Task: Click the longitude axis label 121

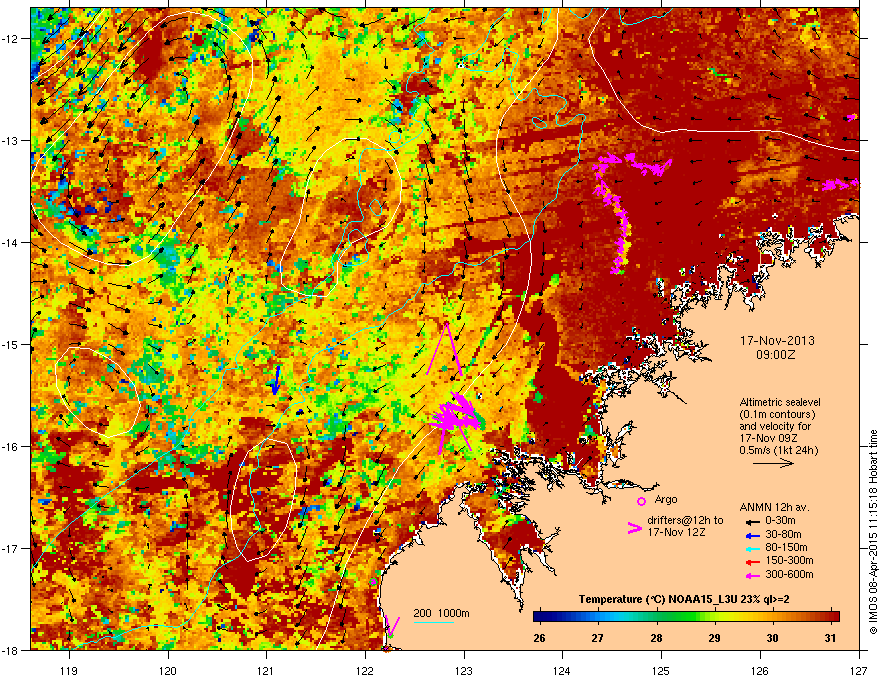Action: 266,670
